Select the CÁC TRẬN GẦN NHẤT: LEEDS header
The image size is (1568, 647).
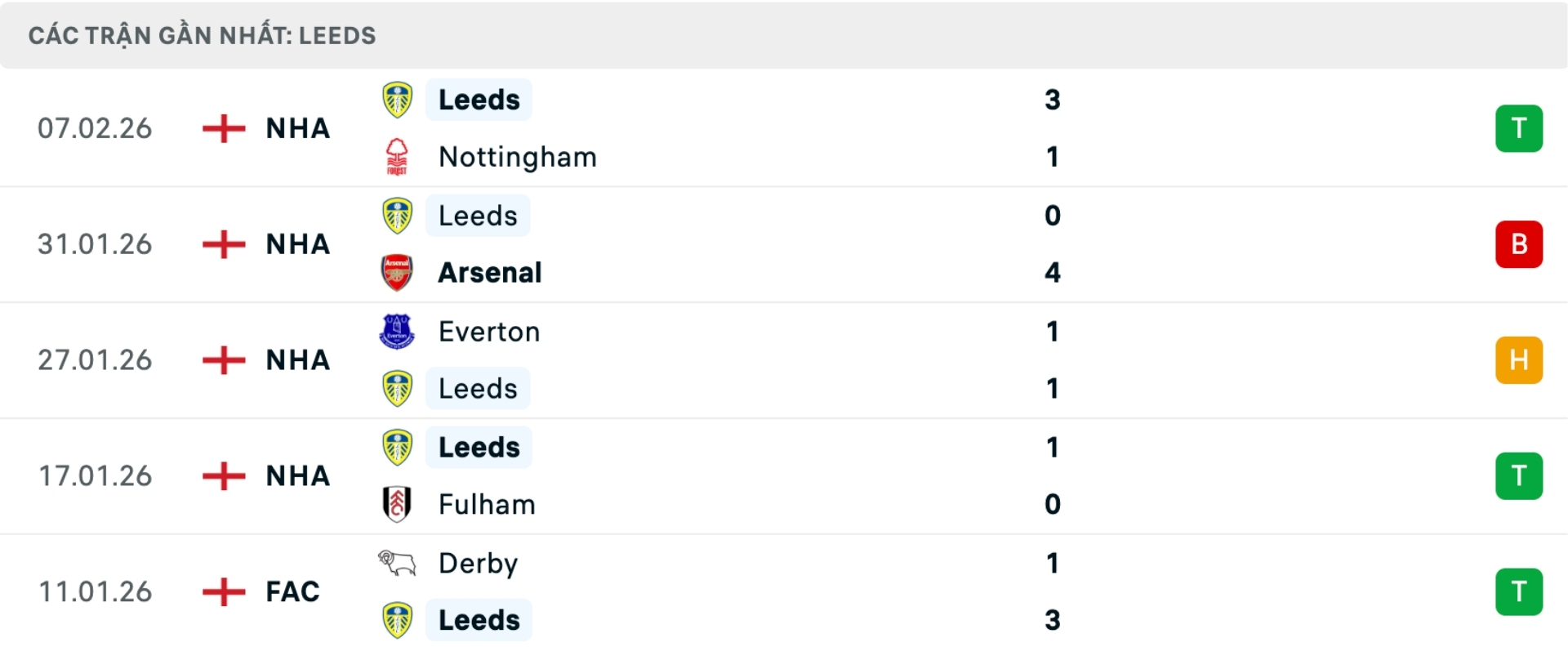click(x=202, y=34)
